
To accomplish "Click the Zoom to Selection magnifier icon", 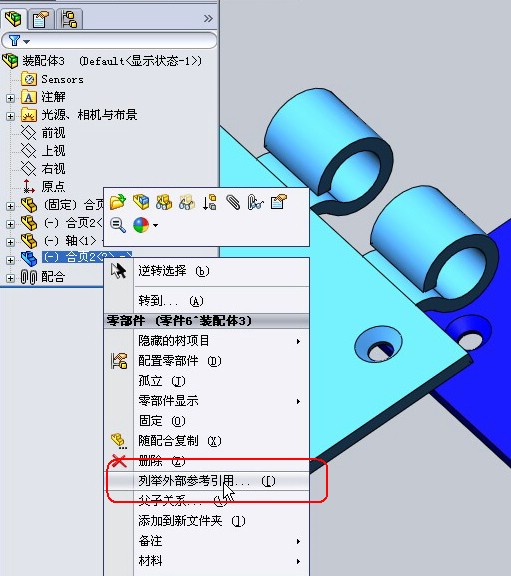I will click(x=118, y=225).
